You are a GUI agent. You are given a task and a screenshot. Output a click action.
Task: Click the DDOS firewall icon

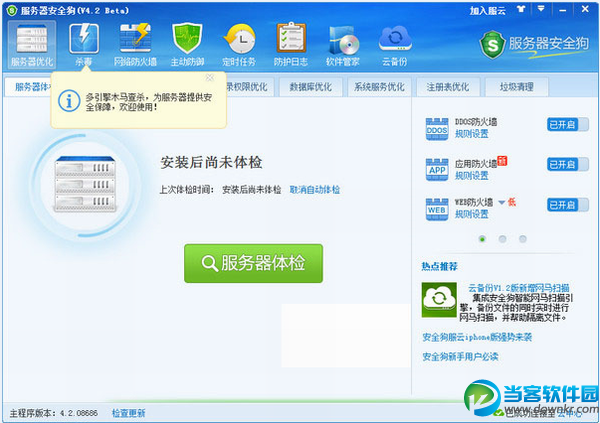[437, 129]
